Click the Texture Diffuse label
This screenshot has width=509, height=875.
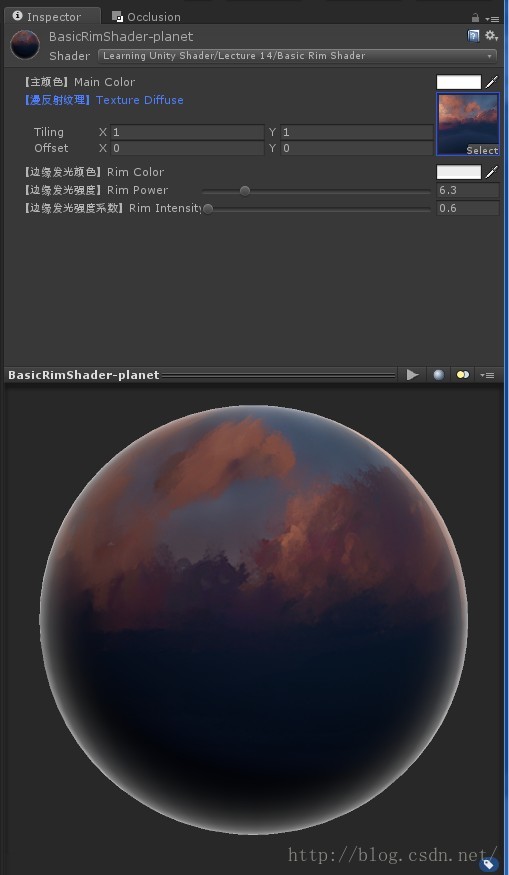[x=103, y=100]
